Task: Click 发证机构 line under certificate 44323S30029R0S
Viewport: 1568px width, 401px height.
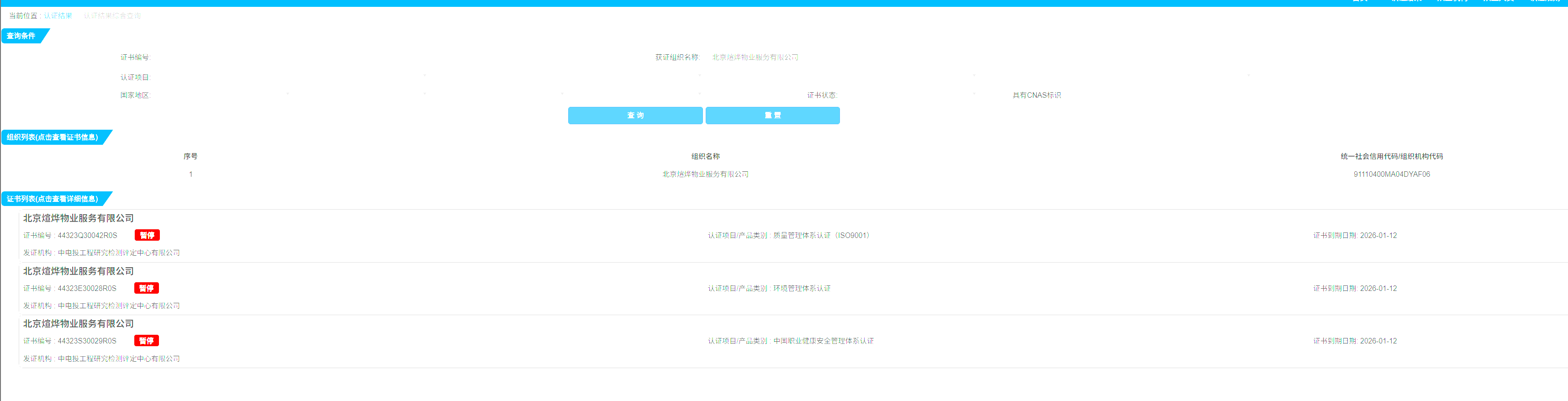Action: click(102, 359)
